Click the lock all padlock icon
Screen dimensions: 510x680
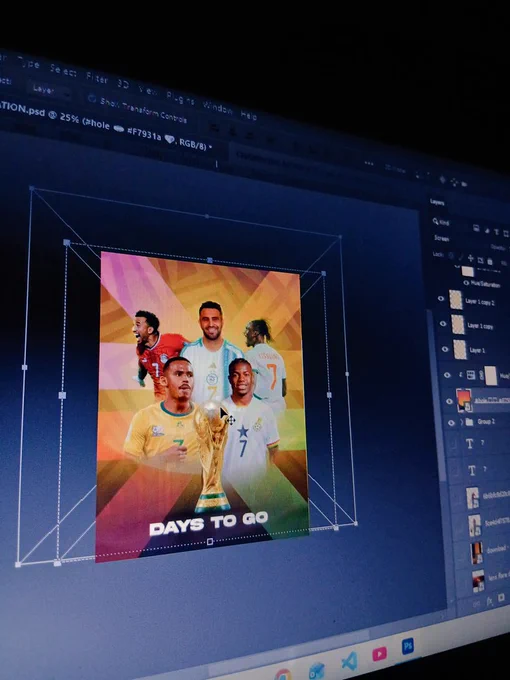pyautogui.click(x=490, y=262)
